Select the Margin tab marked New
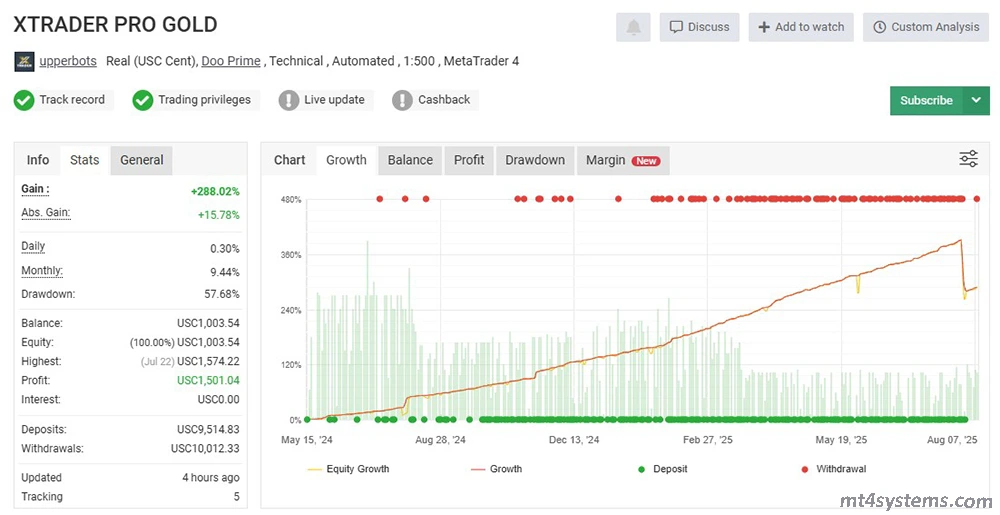Image resolution: width=1000 pixels, height=515 pixels. click(x=622, y=160)
